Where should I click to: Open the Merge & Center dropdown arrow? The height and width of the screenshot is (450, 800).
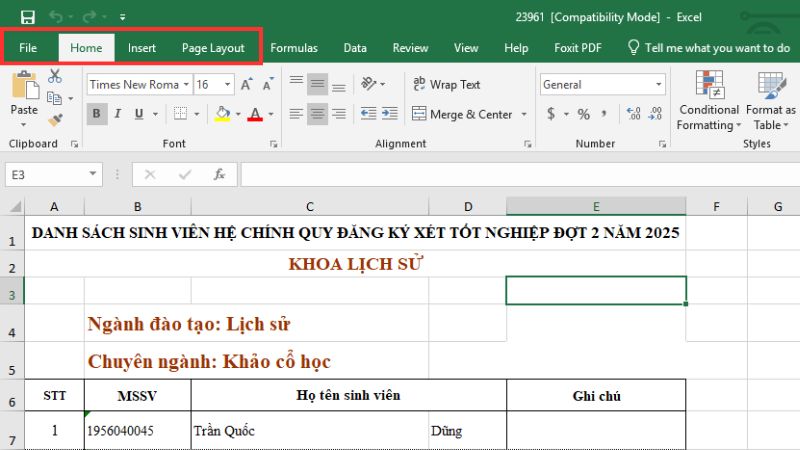523,114
